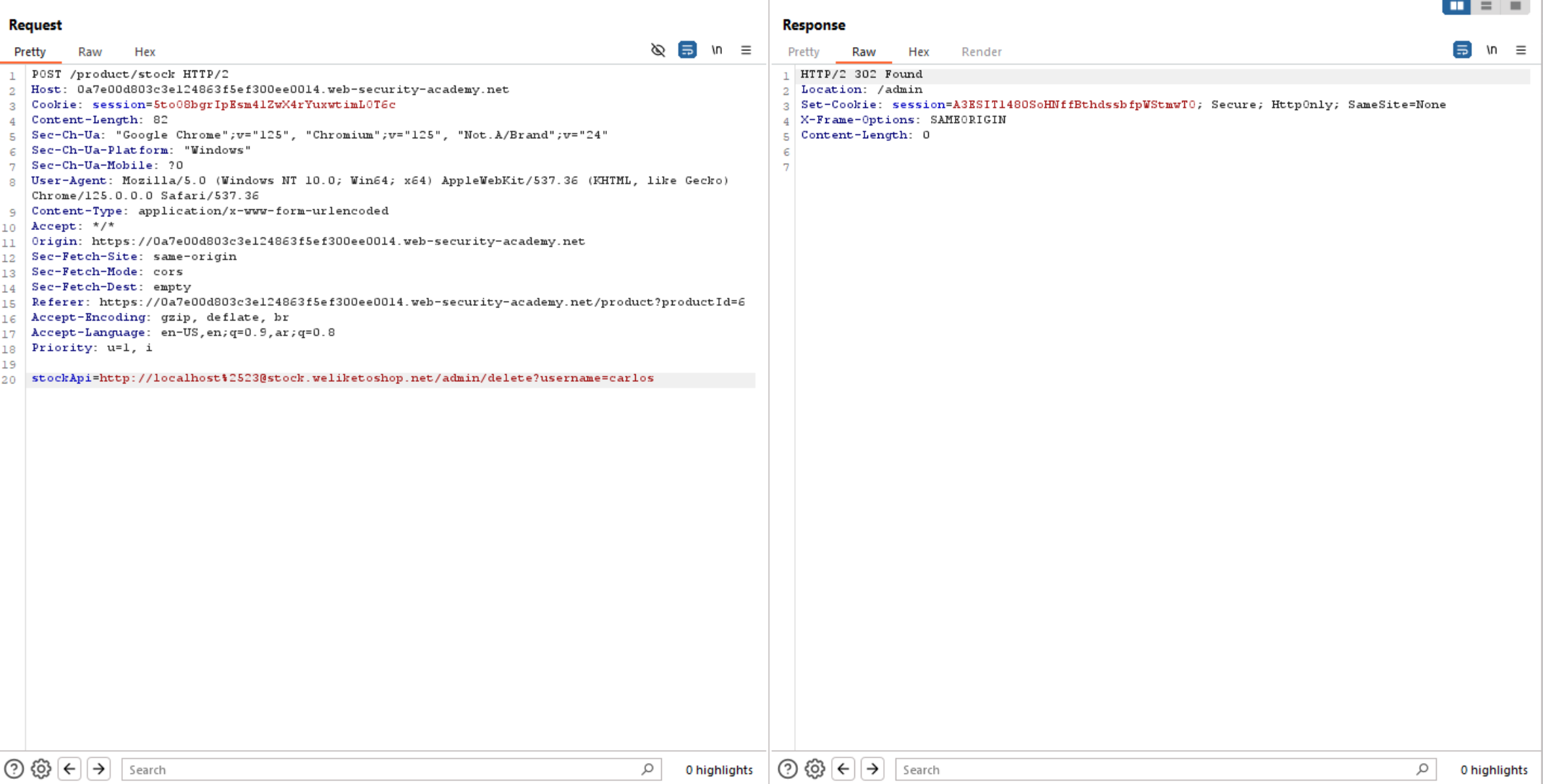Open Request panel options menu
The width and height of the screenshot is (1543, 784).
coord(746,50)
